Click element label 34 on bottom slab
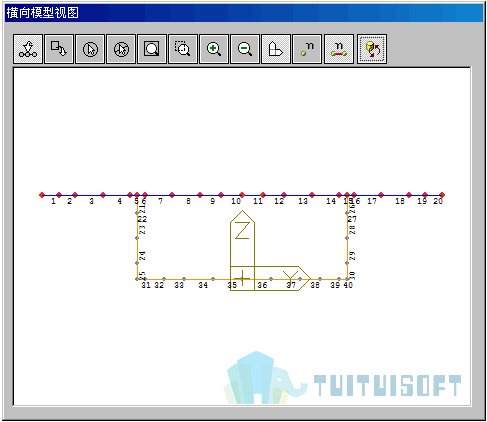Image resolution: width=487 pixels, height=422 pixels. (203, 285)
